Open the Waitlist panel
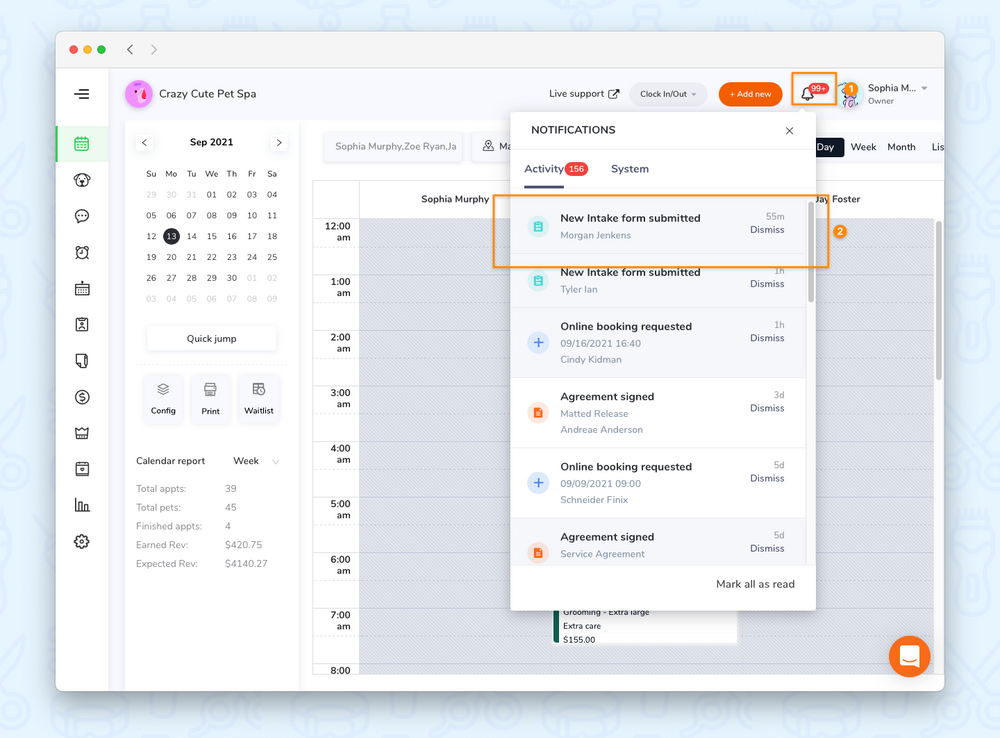Viewport: 1000px width, 738px height. [x=258, y=398]
